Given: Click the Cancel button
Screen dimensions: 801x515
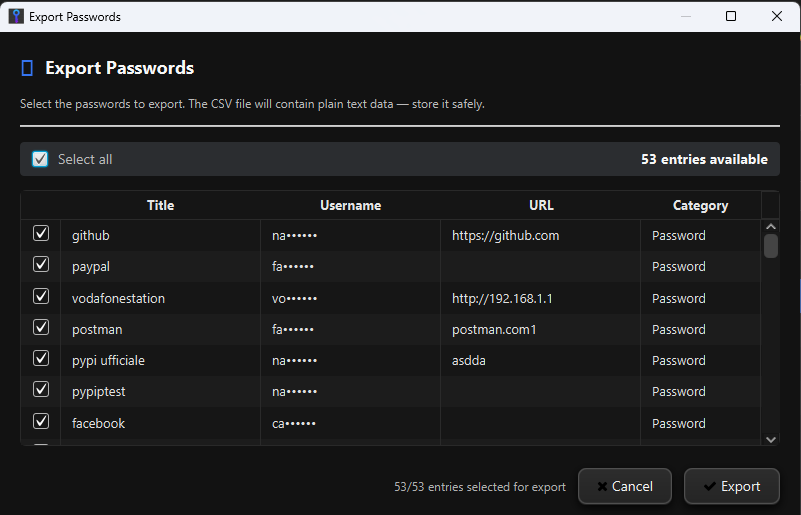Looking at the screenshot, I should (x=625, y=486).
